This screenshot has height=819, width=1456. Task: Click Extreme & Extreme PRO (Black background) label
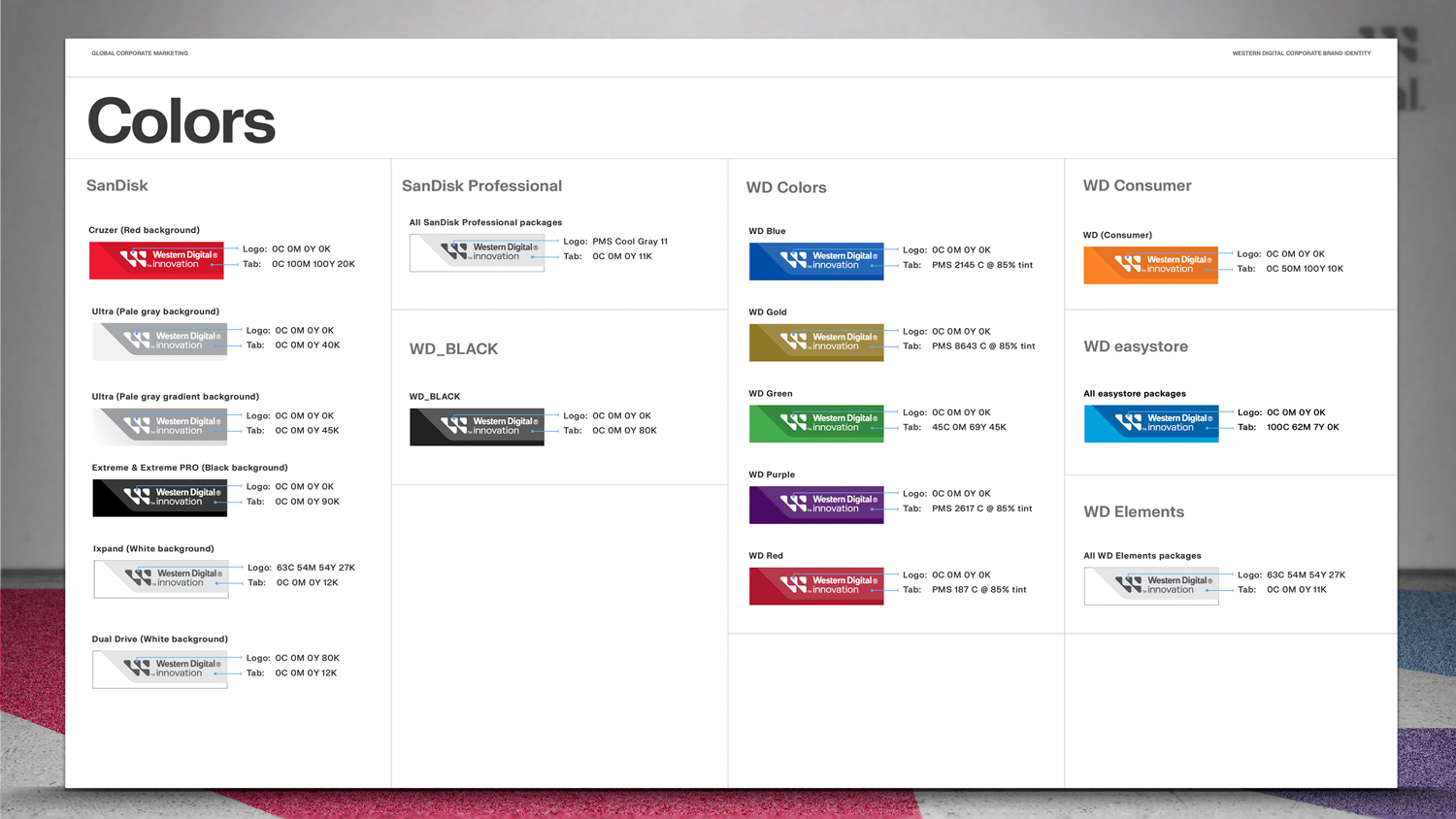pyautogui.click(x=189, y=468)
